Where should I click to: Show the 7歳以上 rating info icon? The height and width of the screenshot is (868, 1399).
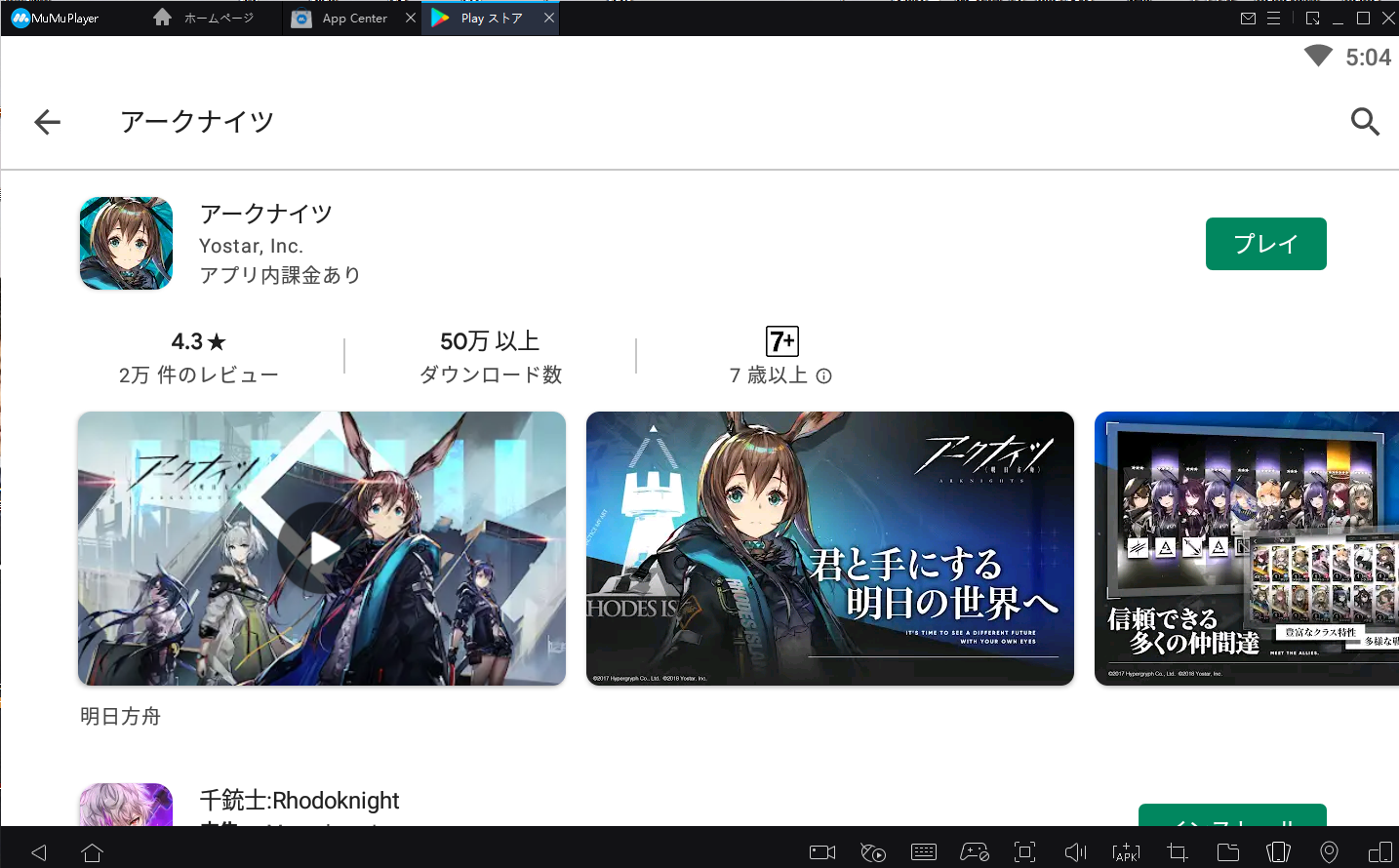click(x=824, y=376)
